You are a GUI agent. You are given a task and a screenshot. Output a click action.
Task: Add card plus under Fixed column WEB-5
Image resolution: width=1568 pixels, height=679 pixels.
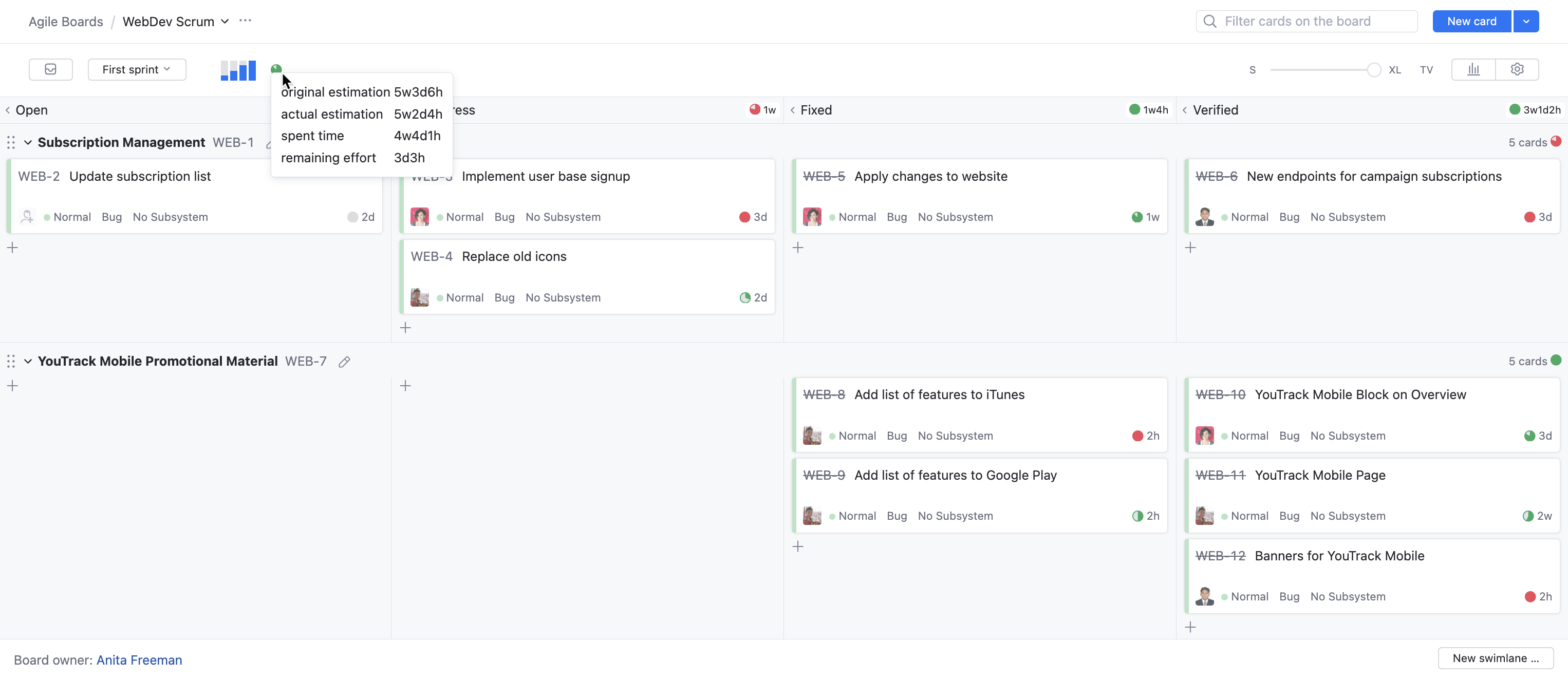click(797, 248)
